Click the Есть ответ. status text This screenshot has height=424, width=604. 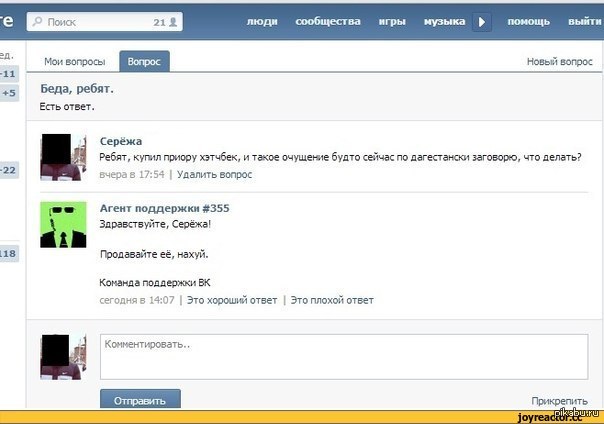pyautogui.click(x=67, y=107)
